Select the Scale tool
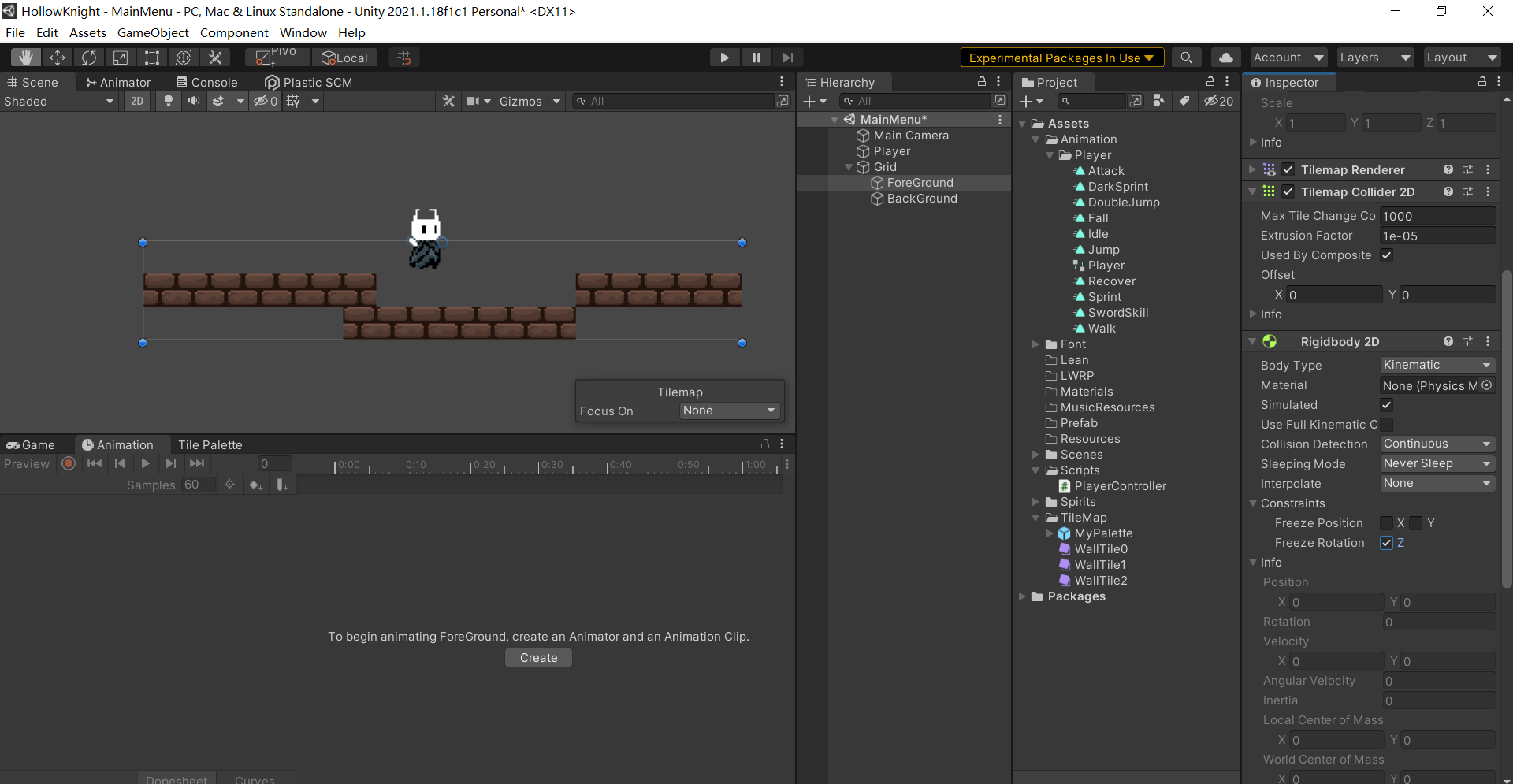The width and height of the screenshot is (1513, 784). [x=121, y=58]
